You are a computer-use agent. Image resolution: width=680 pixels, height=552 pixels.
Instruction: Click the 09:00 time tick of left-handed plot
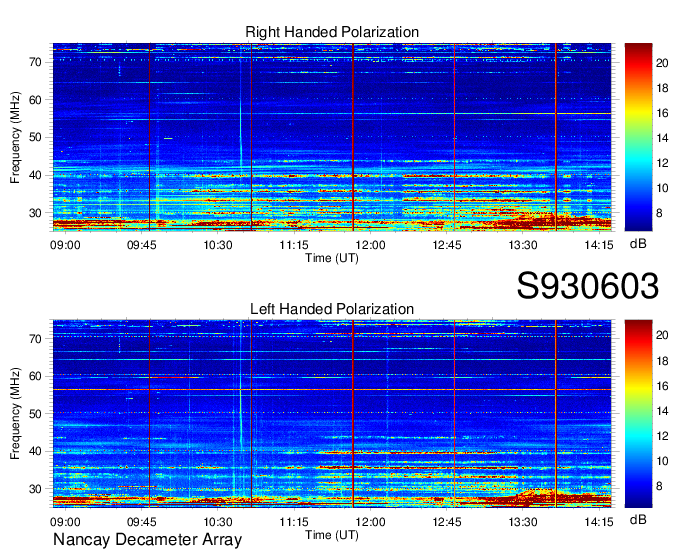point(65,522)
